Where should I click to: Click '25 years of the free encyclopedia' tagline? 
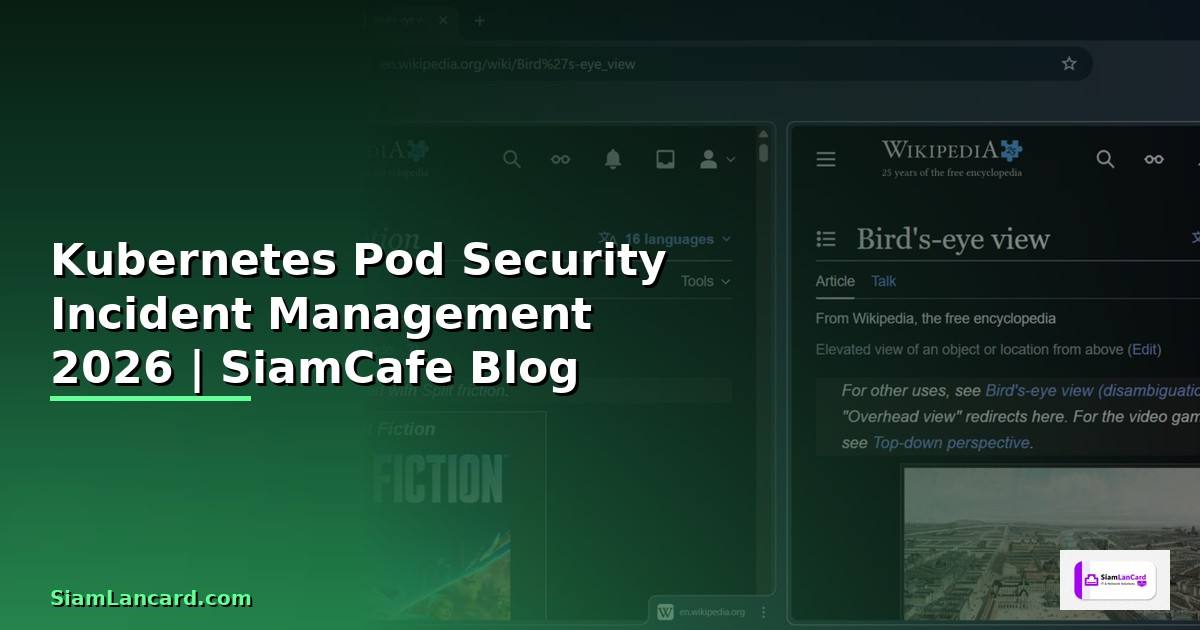coord(952,173)
